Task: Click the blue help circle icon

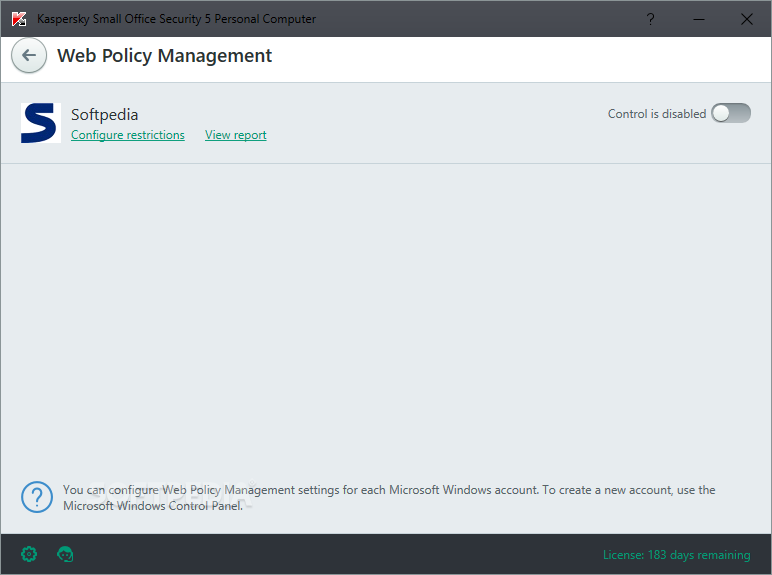Action: click(37, 497)
